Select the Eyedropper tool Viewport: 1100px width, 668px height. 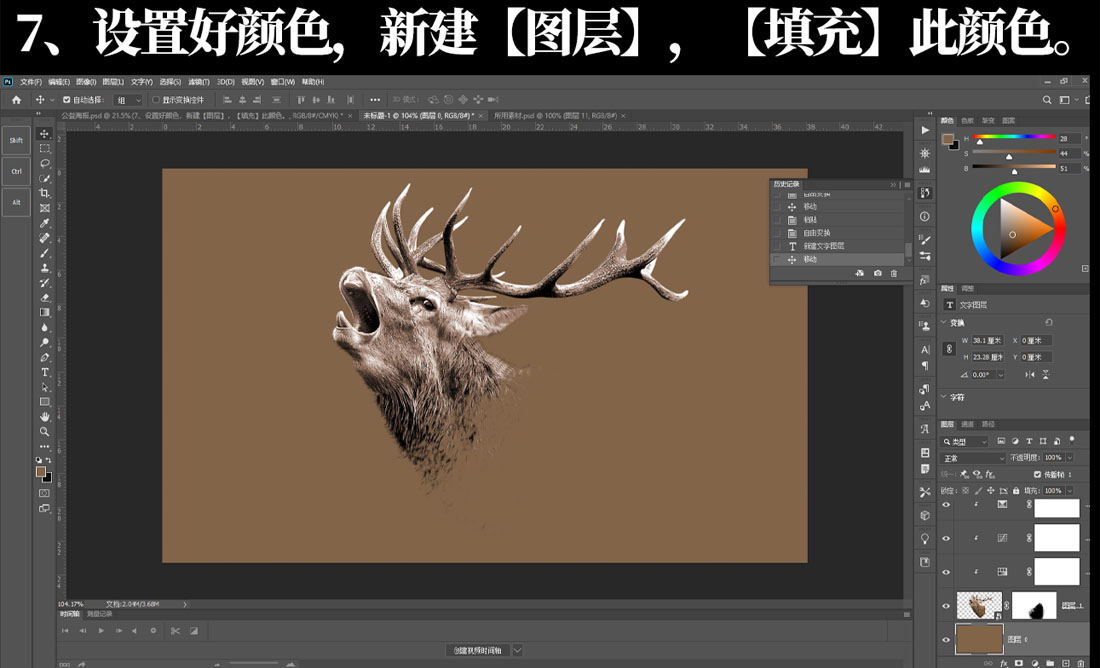point(45,223)
